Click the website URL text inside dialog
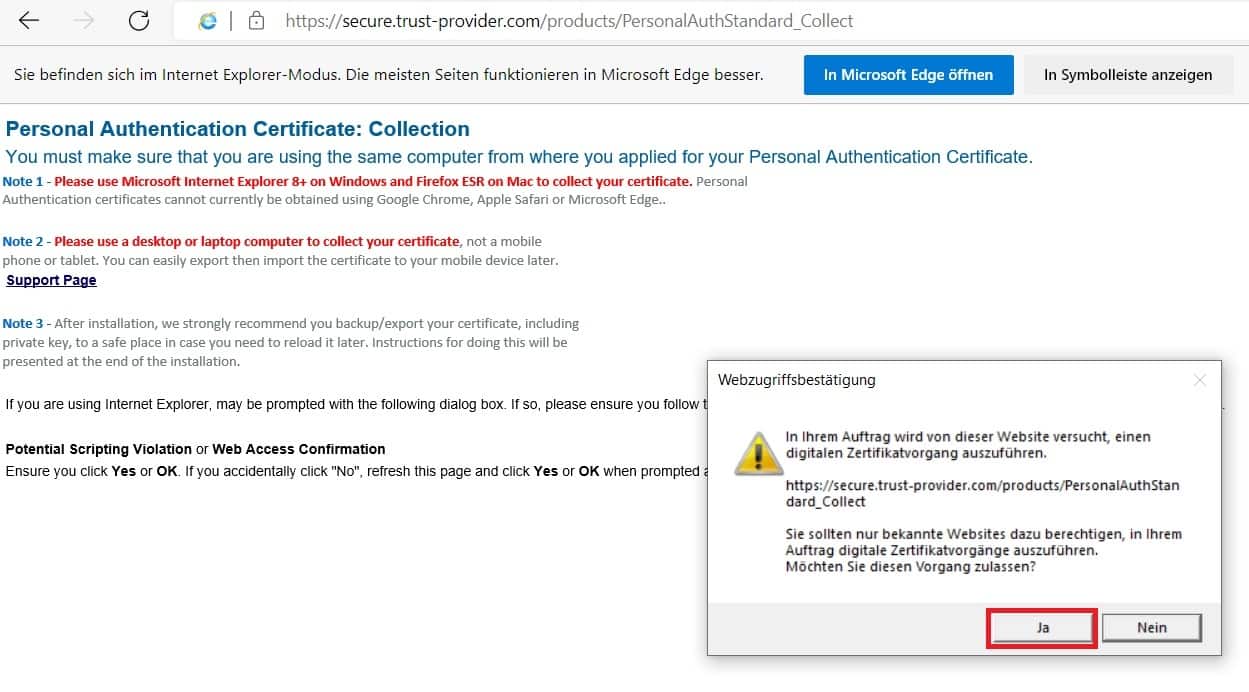This screenshot has height=692, width=1249. 982,493
